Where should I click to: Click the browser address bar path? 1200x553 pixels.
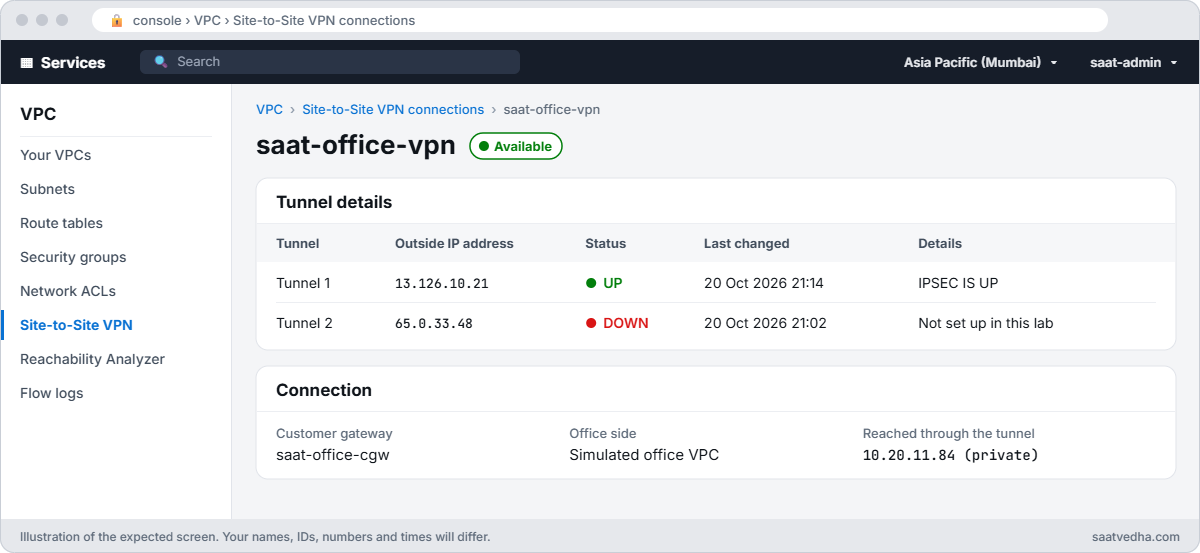click(x=273, y=20)
